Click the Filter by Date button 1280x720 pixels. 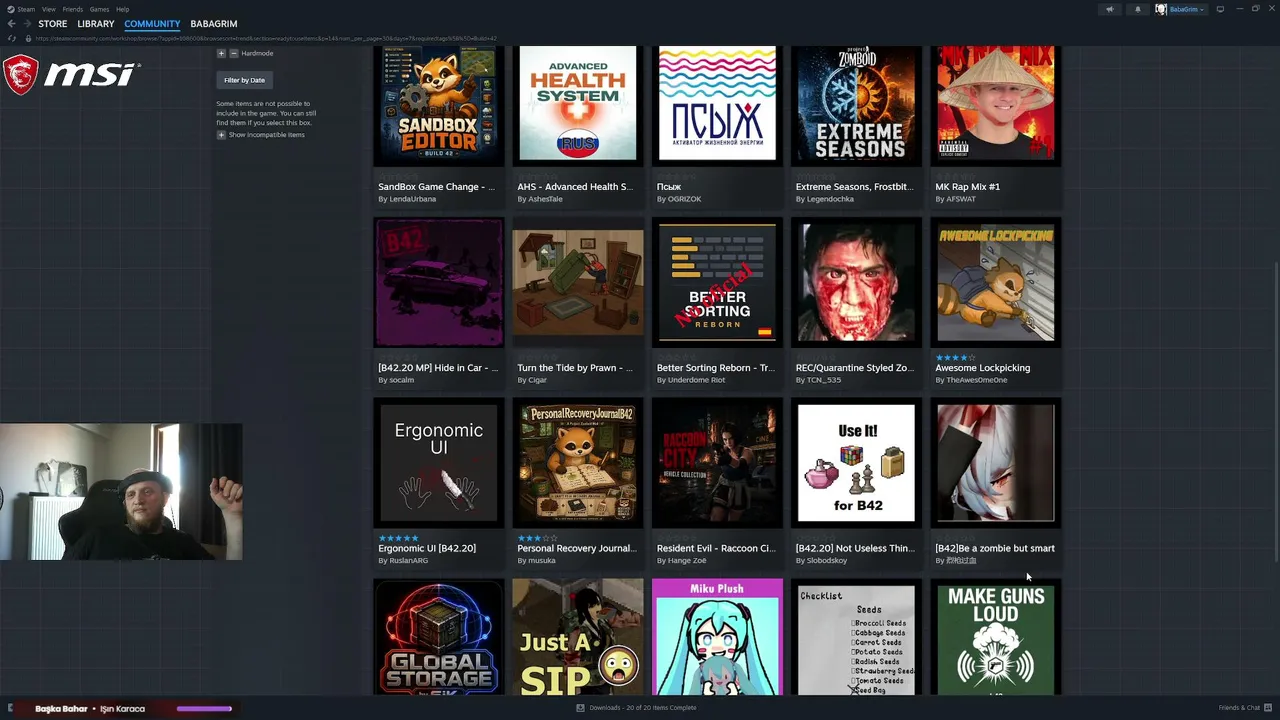click(244, 80)
